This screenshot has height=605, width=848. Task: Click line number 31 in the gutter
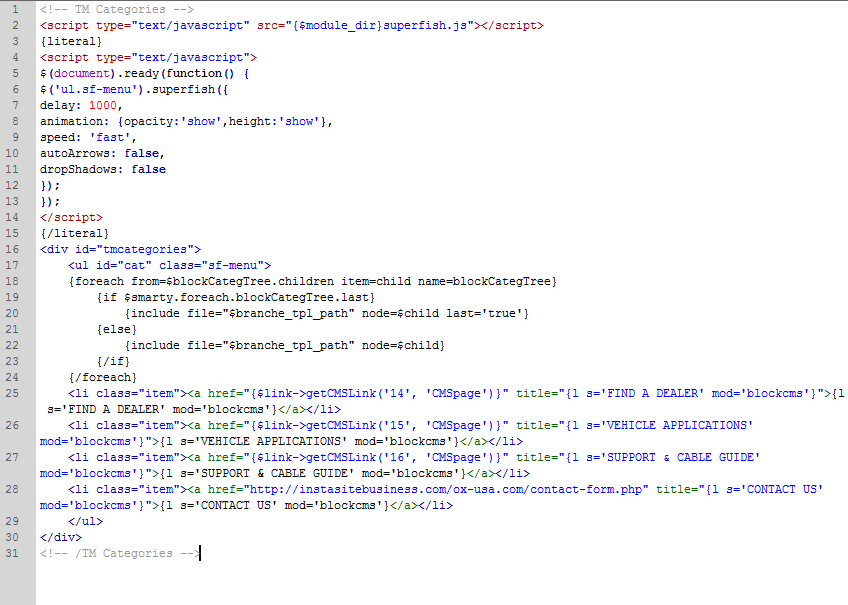coord(12,553)
